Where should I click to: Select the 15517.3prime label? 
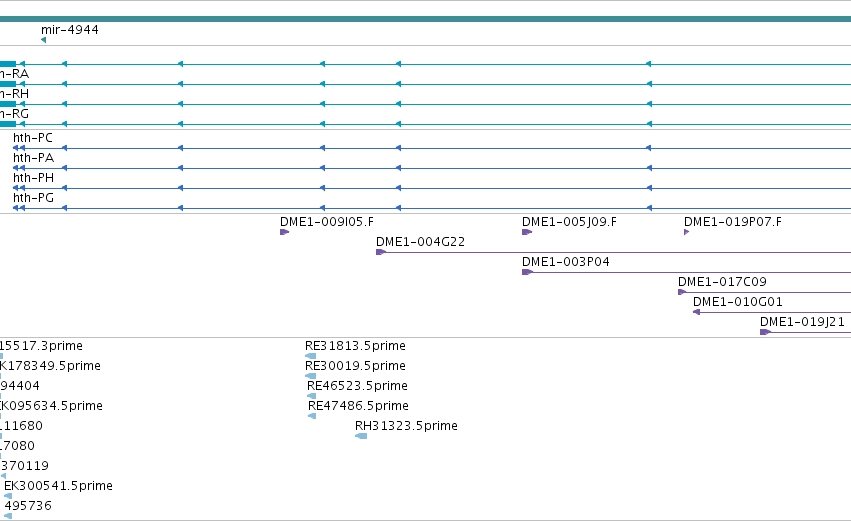[41, 346]
